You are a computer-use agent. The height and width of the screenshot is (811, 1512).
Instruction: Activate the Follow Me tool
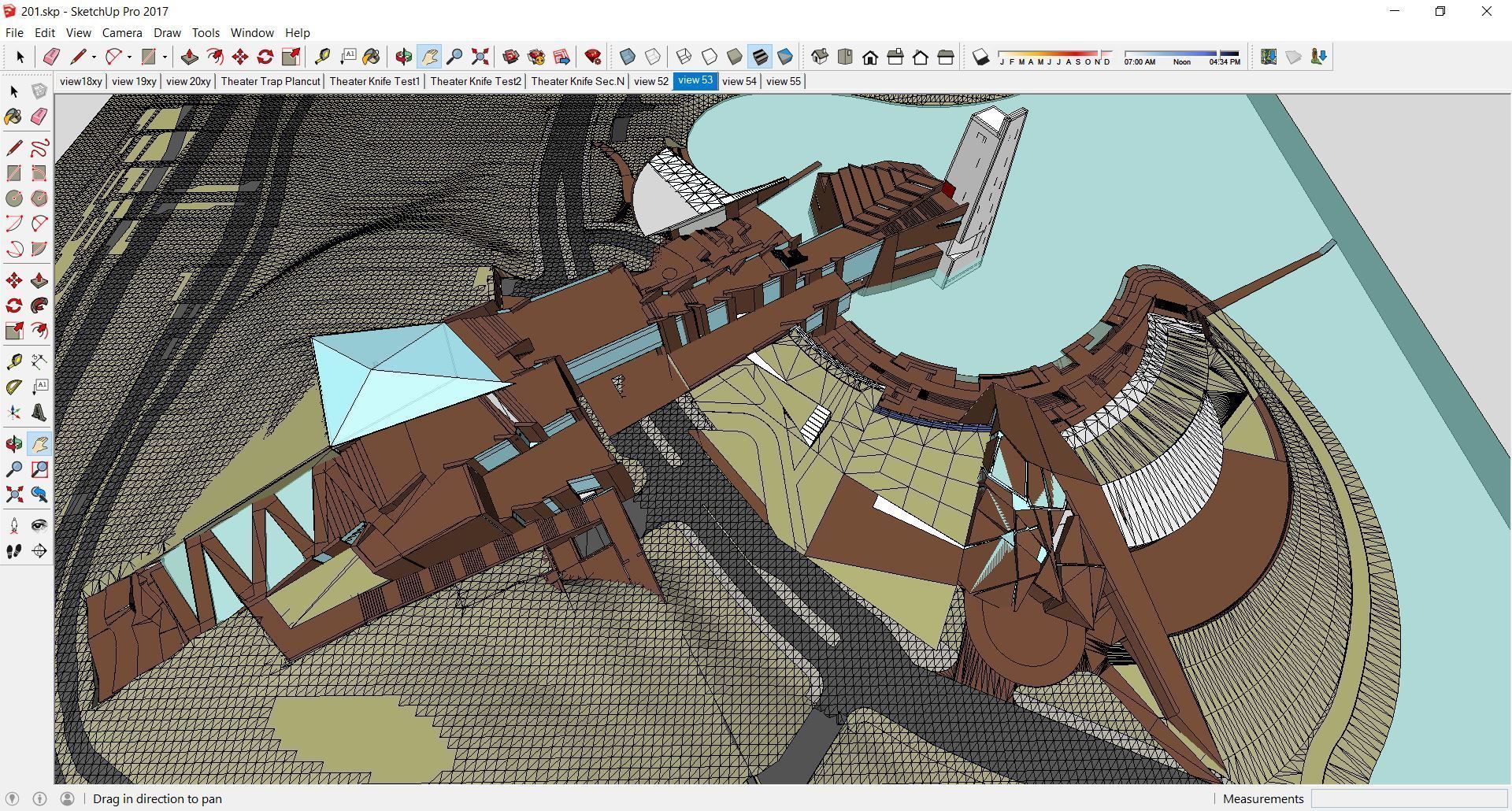(x=39, y=306)
